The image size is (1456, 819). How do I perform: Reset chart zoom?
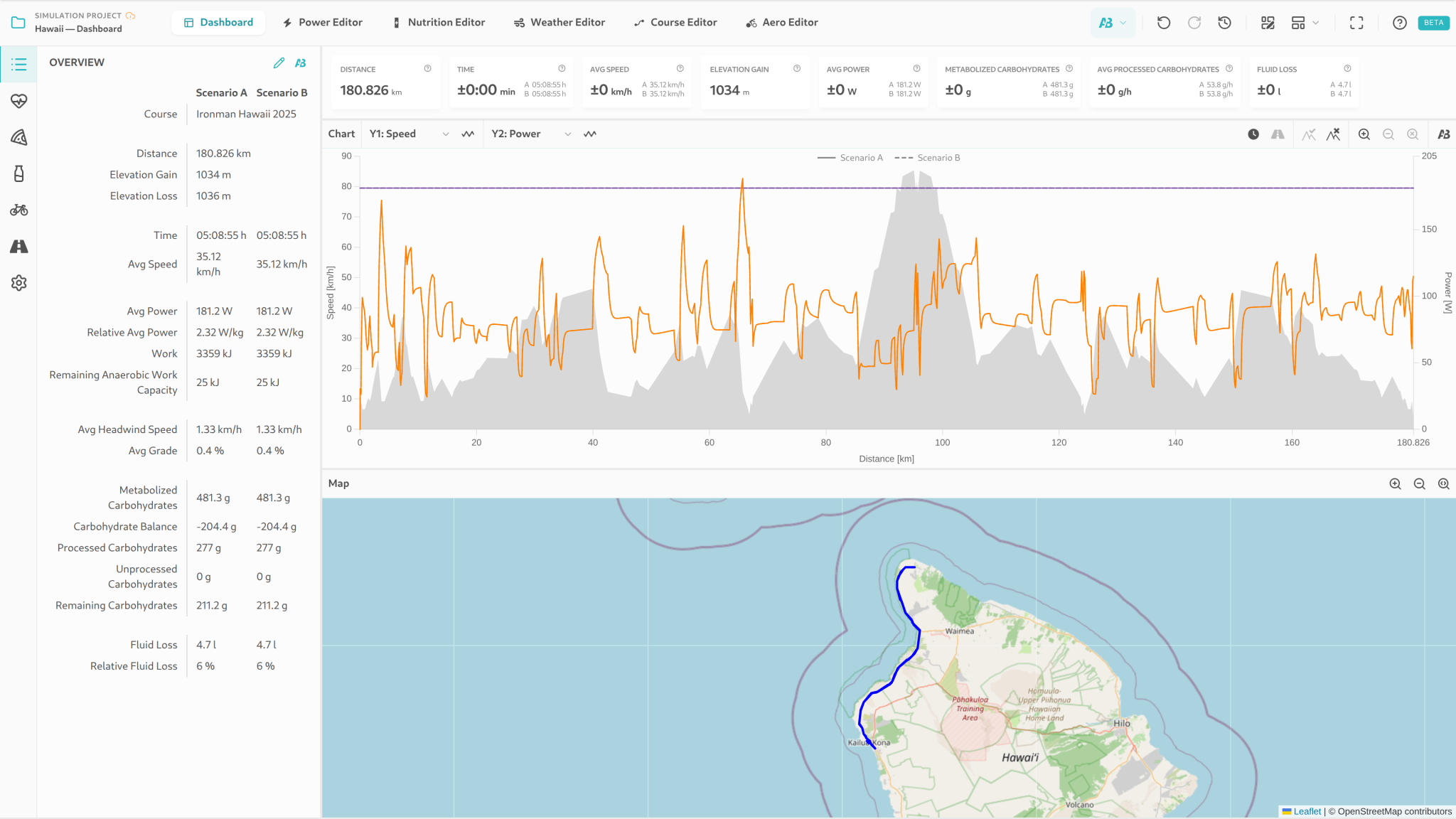1413,134
